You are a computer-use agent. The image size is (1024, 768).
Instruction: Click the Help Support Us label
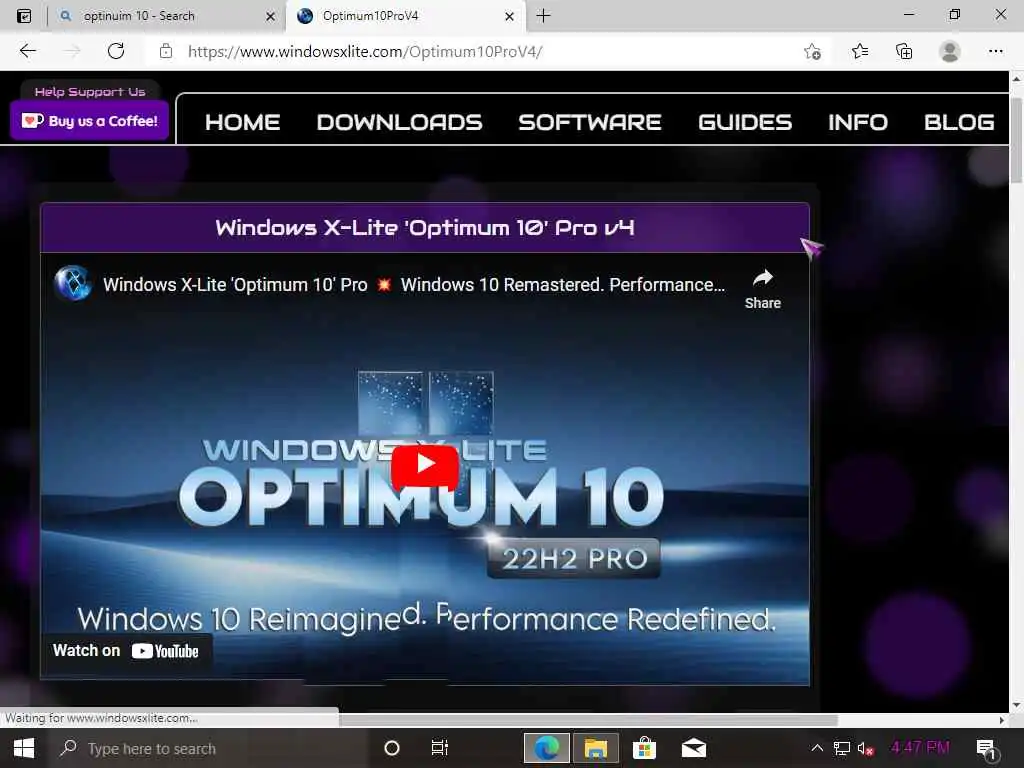pyautogui.click(x=90, y=91)
